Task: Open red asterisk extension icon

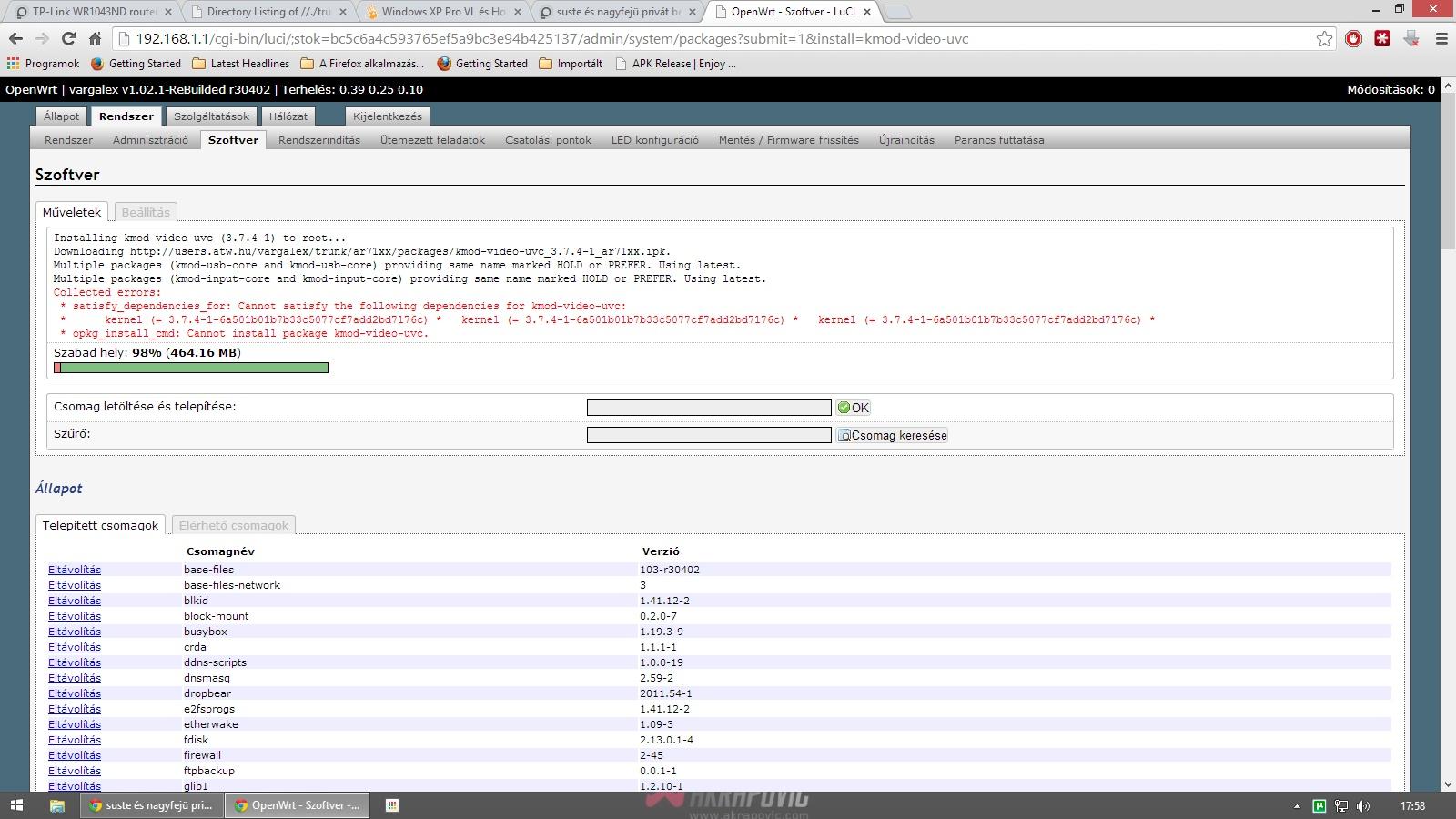Action: pyautogui.click(x=1382, y=38)
